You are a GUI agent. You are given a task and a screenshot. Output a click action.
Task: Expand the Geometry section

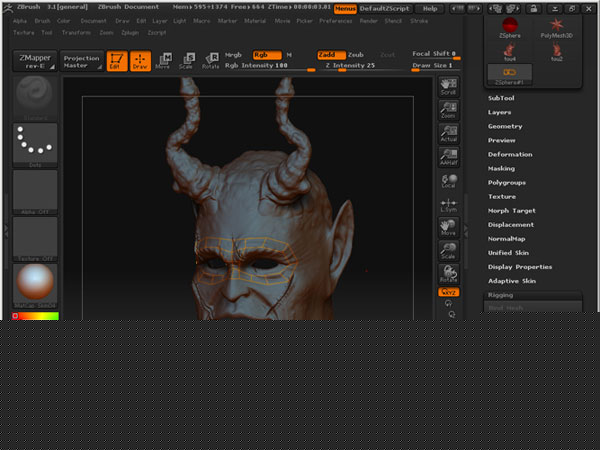505,127
